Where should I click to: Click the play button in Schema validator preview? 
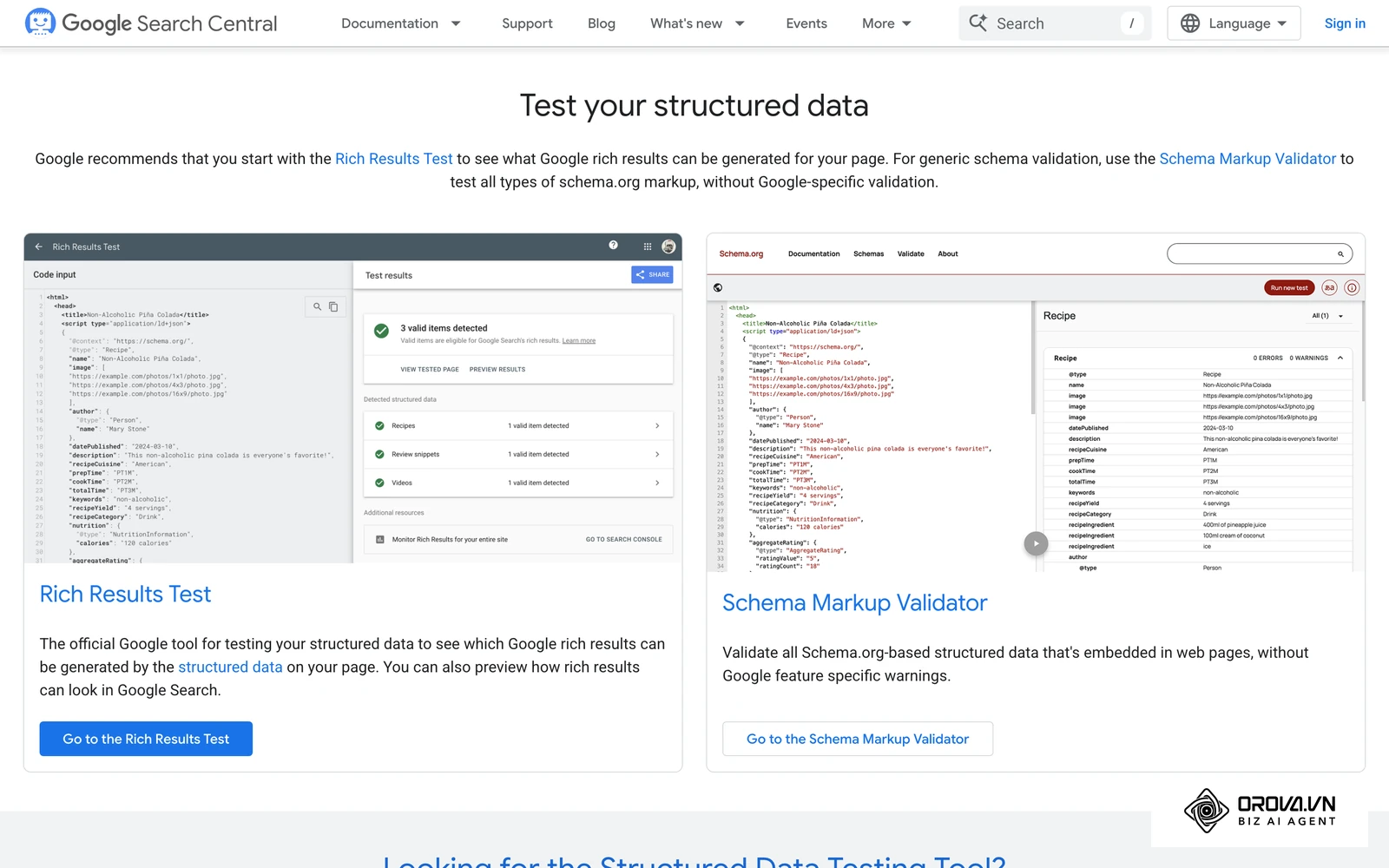click(x=1036, y=543)
